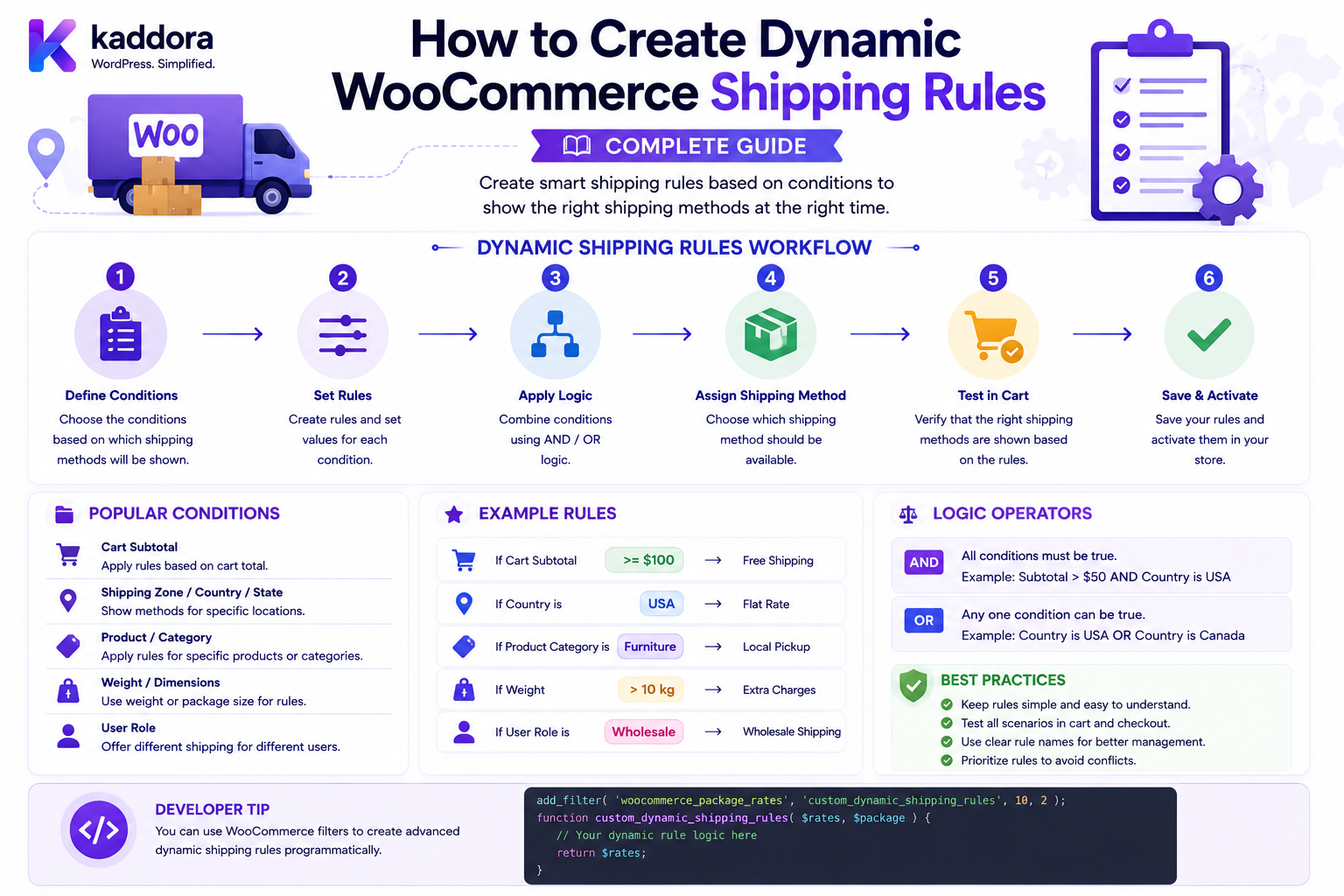Viewport: 1344px width, 896px height.
Task: Click 'Dynamic Shipping Rules Workflow' heading
Action: click(x=675, y=248)
